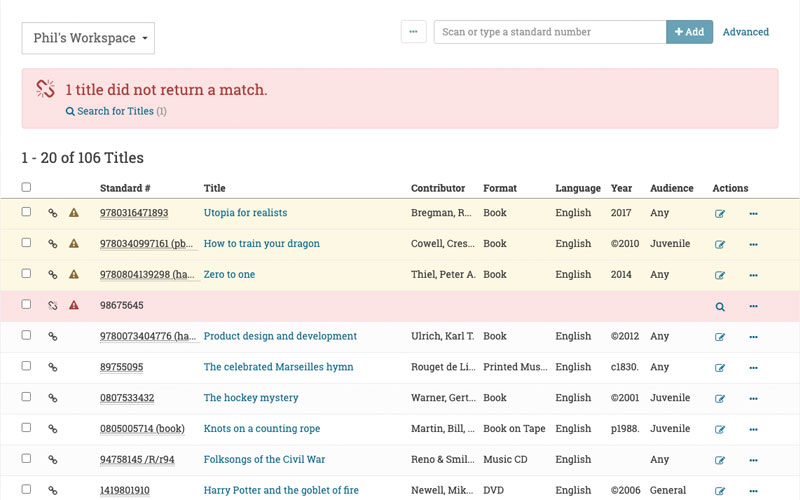Check the celebrated Marseilles hymn checkbox
Image resolution: width=800 pixels, height=500 pixels.
[x=26, y=366]
